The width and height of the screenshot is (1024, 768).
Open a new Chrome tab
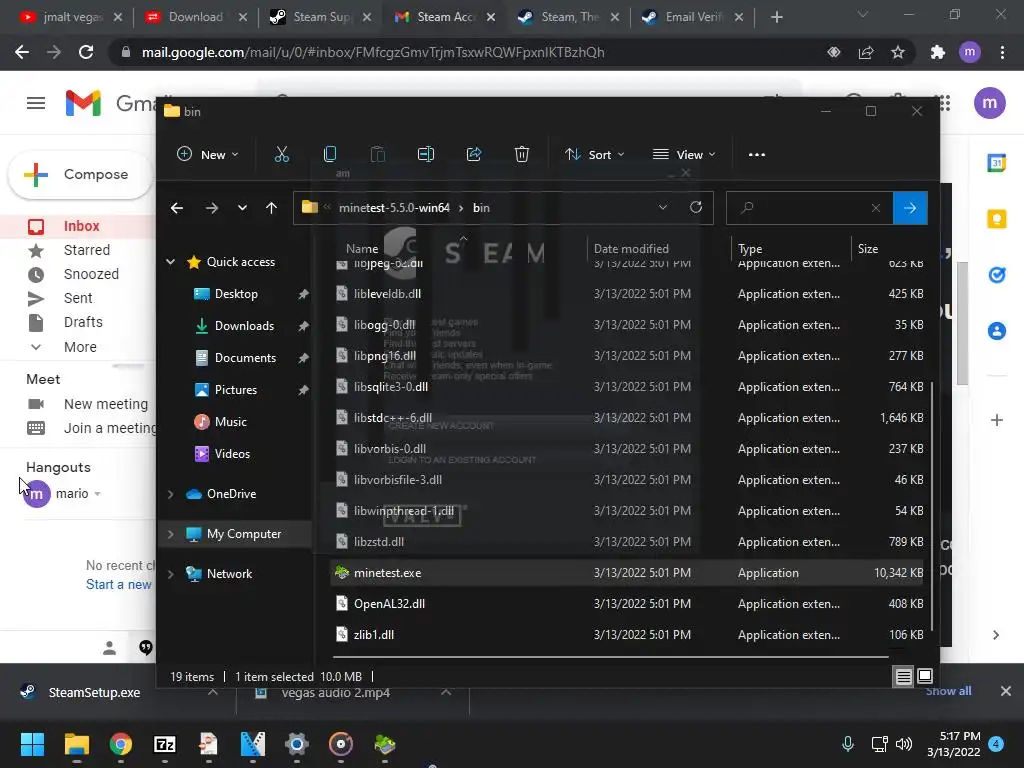(x=776, y=17)
